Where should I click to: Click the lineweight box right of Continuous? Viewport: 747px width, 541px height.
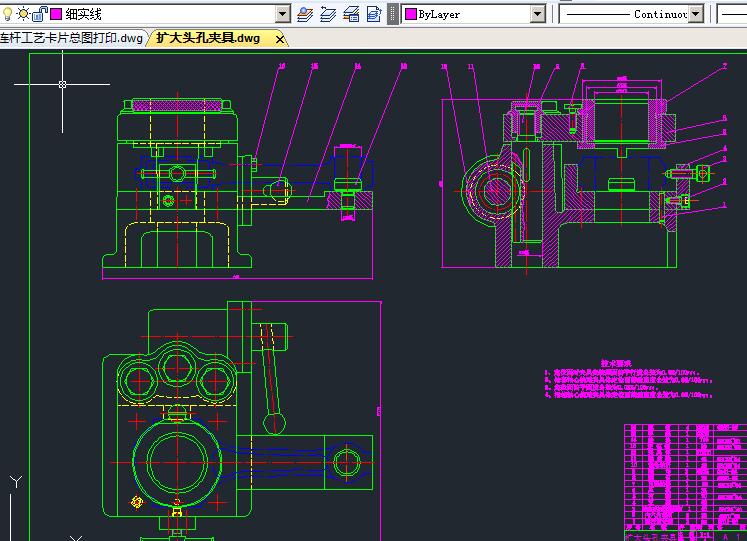[732, 14]
